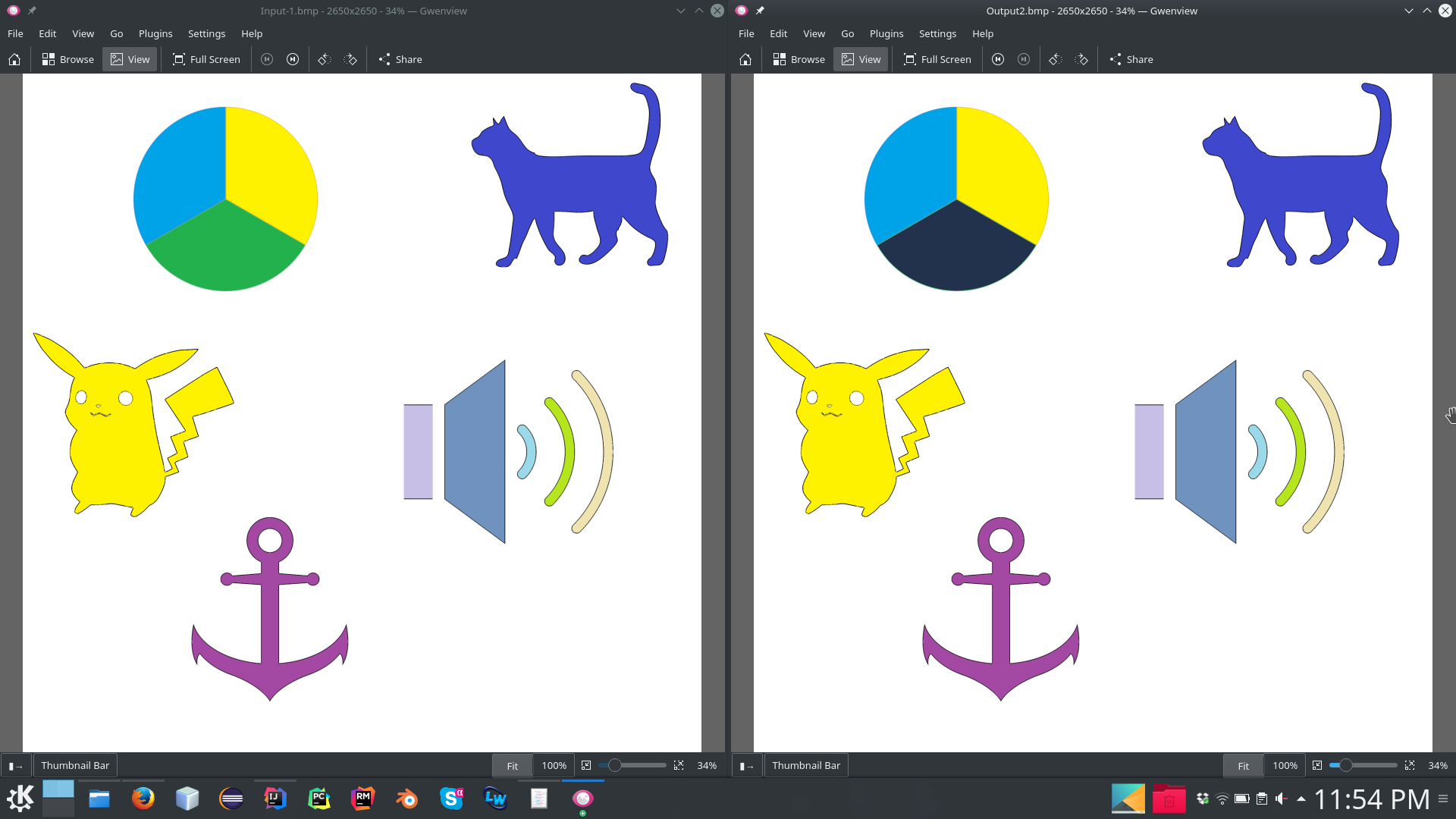This screenshot has width=1456, height=819.
Task: Launch Firefox from the taskbar
Action: pos(143,799)
